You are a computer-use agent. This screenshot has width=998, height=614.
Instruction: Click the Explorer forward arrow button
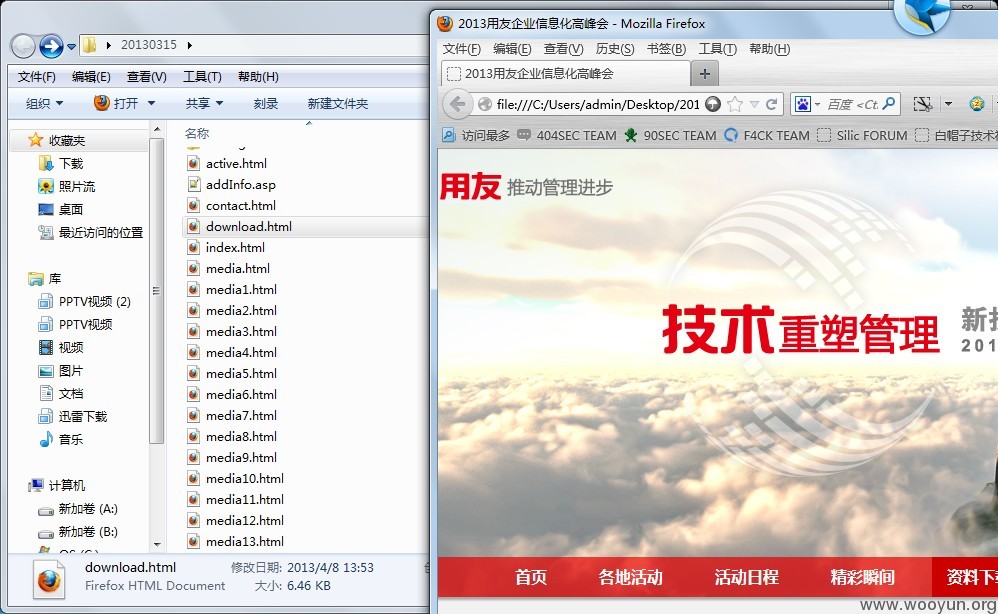(51, 46)
